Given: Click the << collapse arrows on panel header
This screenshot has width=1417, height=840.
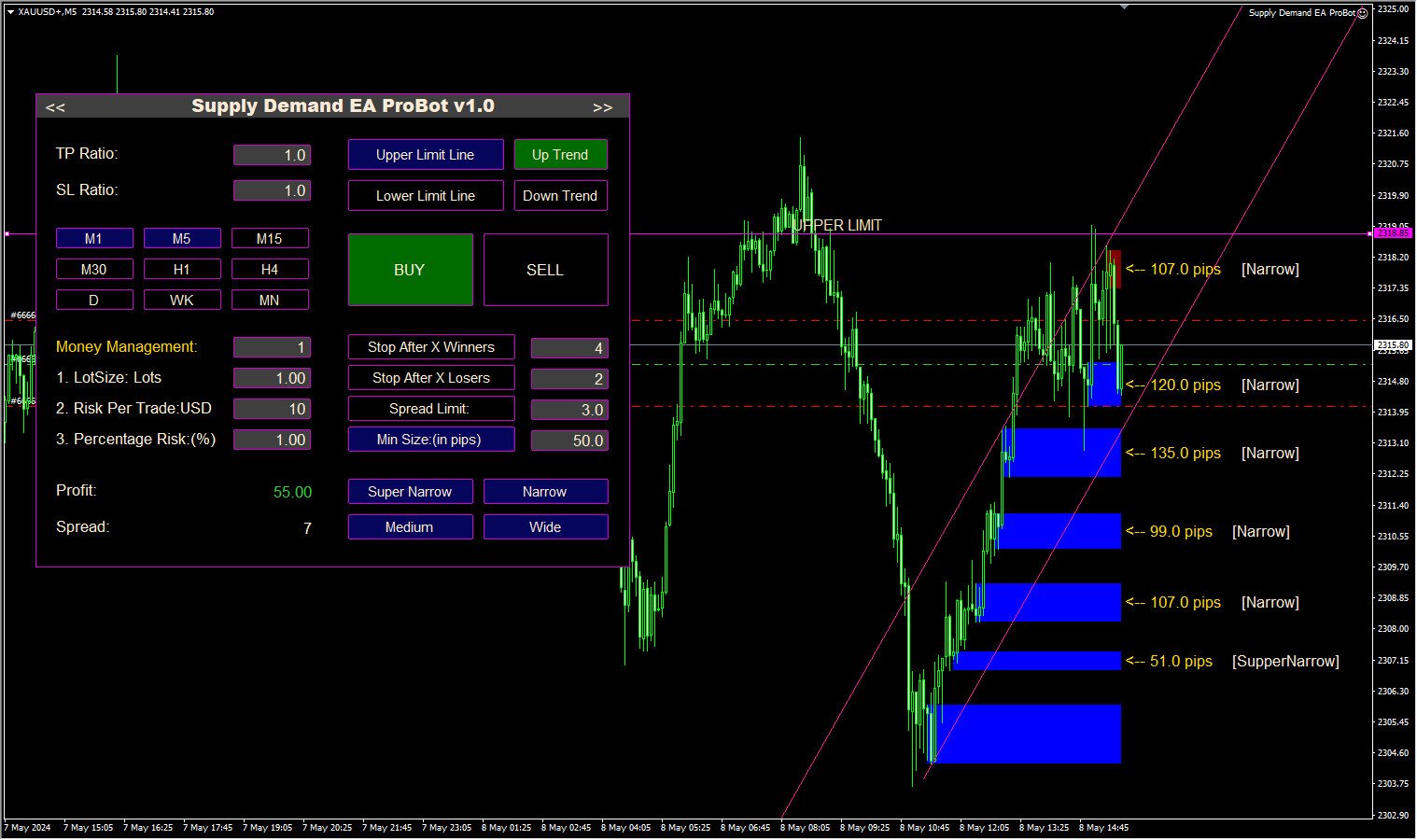Looking at the screenshot, I should click(x=55, y=107).
